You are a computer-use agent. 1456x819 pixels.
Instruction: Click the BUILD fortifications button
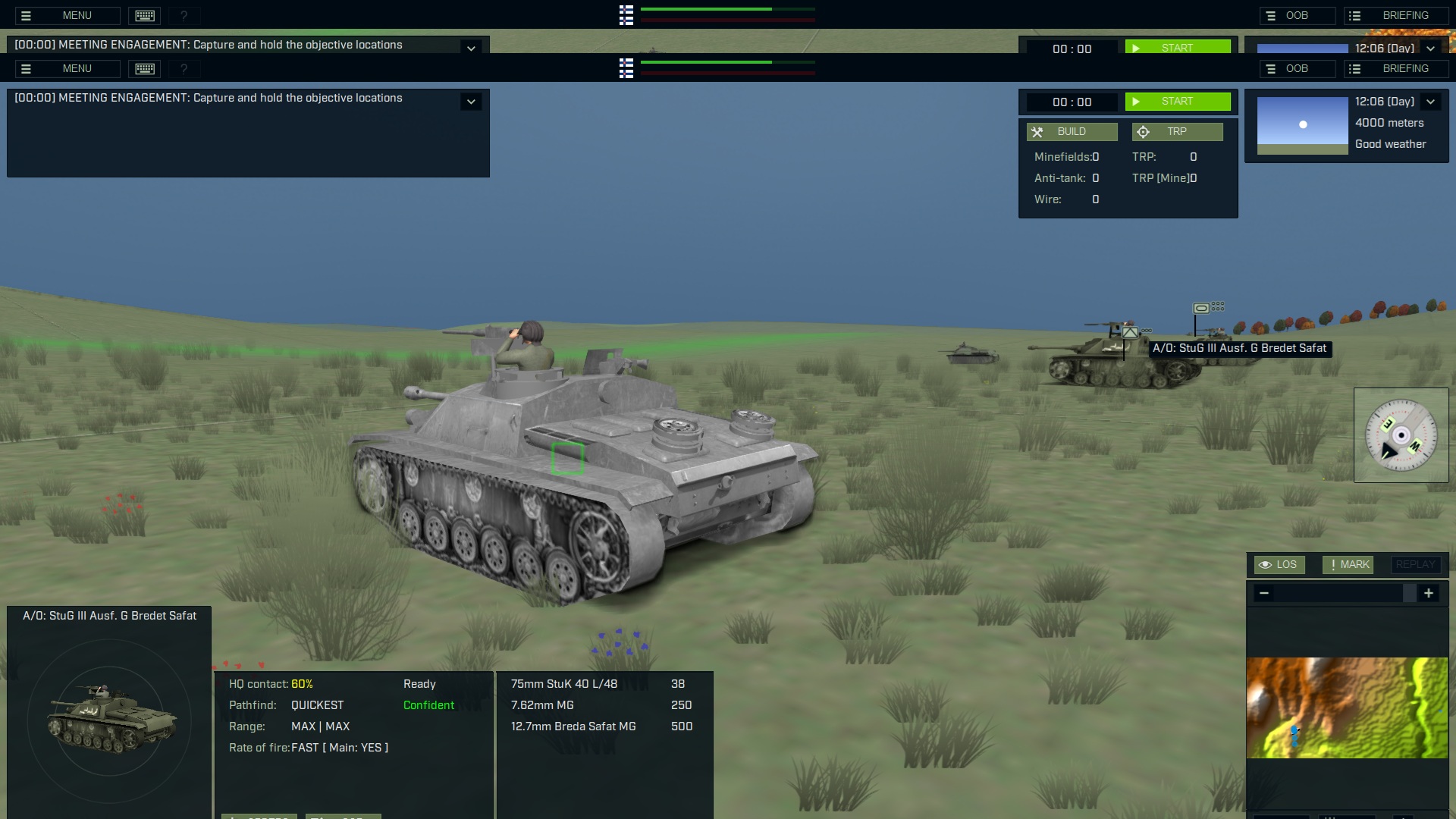point(1072,132)
